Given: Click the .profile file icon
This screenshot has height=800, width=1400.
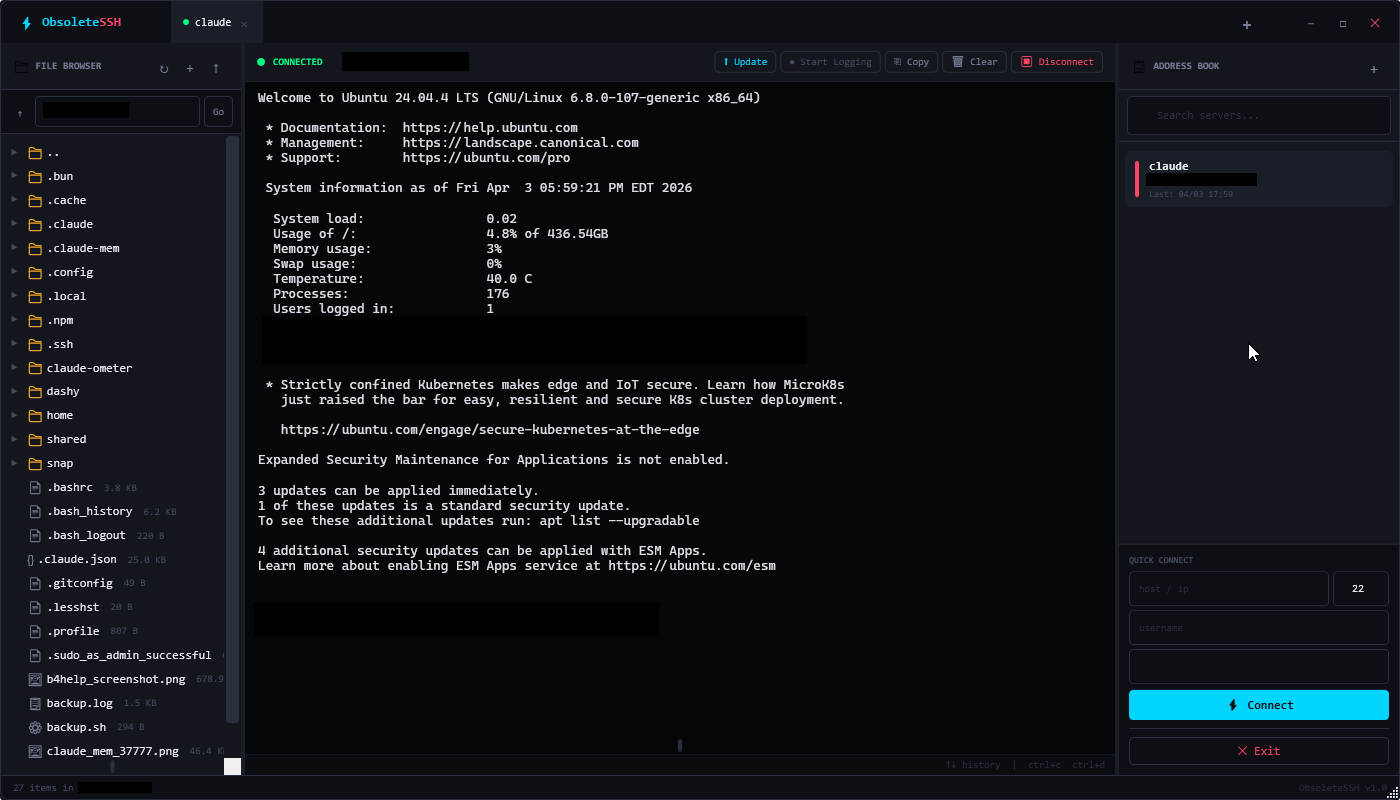Looking at the screenshot, I should 36,632.
